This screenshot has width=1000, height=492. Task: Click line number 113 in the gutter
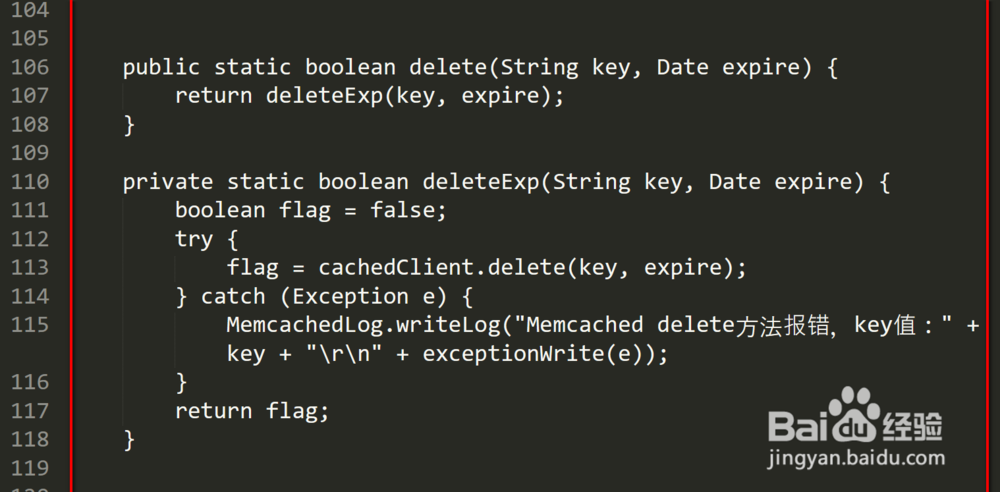click(29, 268)
